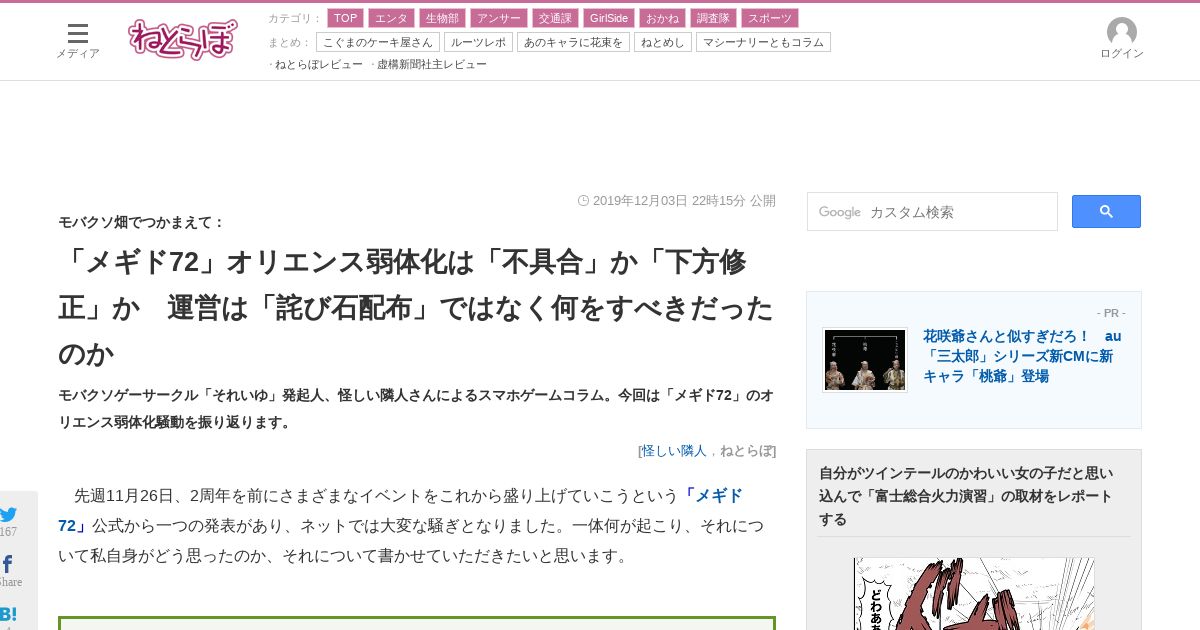Open the 生物部 category
Image resolution: width=1200 pixels, height=630 pixels.
(x=442, y=18)
